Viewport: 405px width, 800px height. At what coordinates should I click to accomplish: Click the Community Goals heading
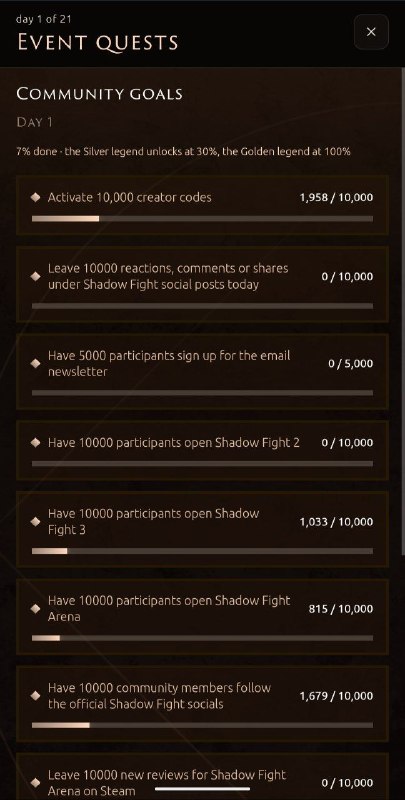click(99, 94)
